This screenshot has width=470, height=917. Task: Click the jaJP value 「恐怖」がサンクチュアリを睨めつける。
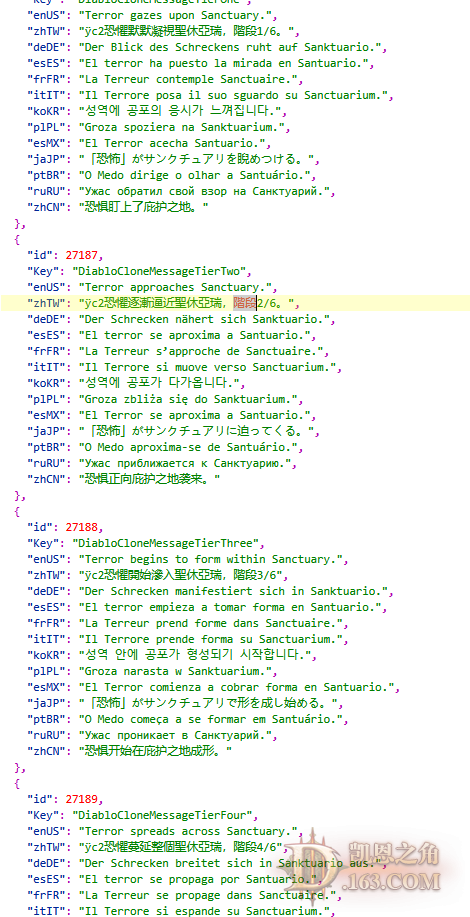pyautogui.click(x=198, y=159)
